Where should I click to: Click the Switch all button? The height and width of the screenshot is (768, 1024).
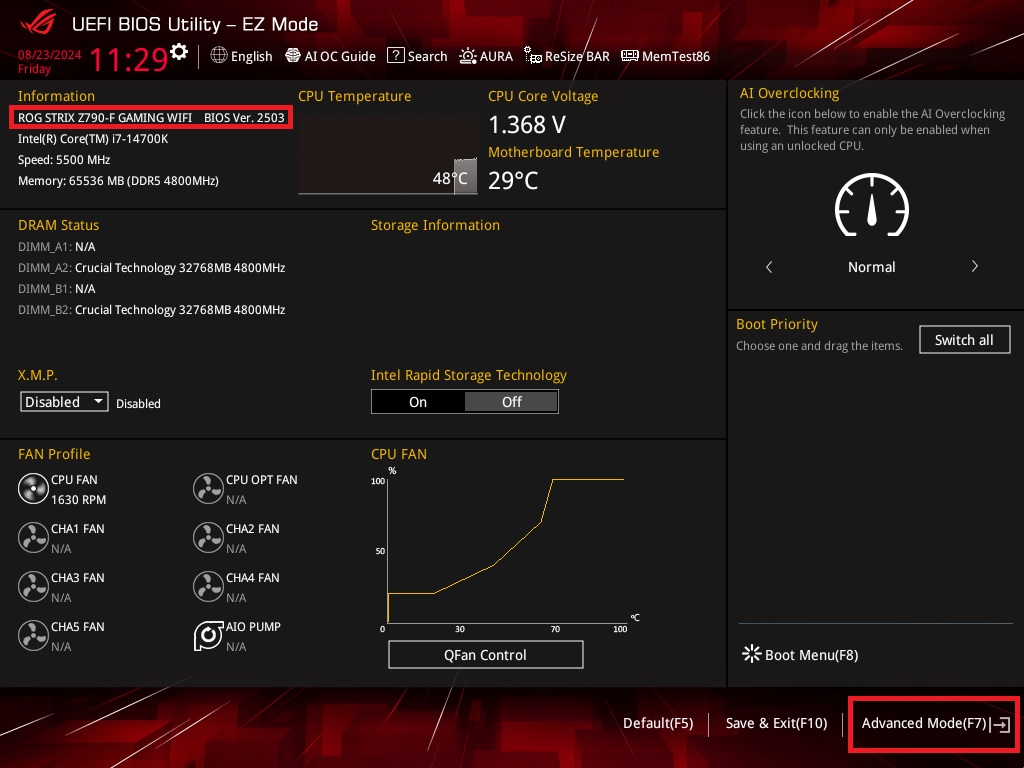965,340
